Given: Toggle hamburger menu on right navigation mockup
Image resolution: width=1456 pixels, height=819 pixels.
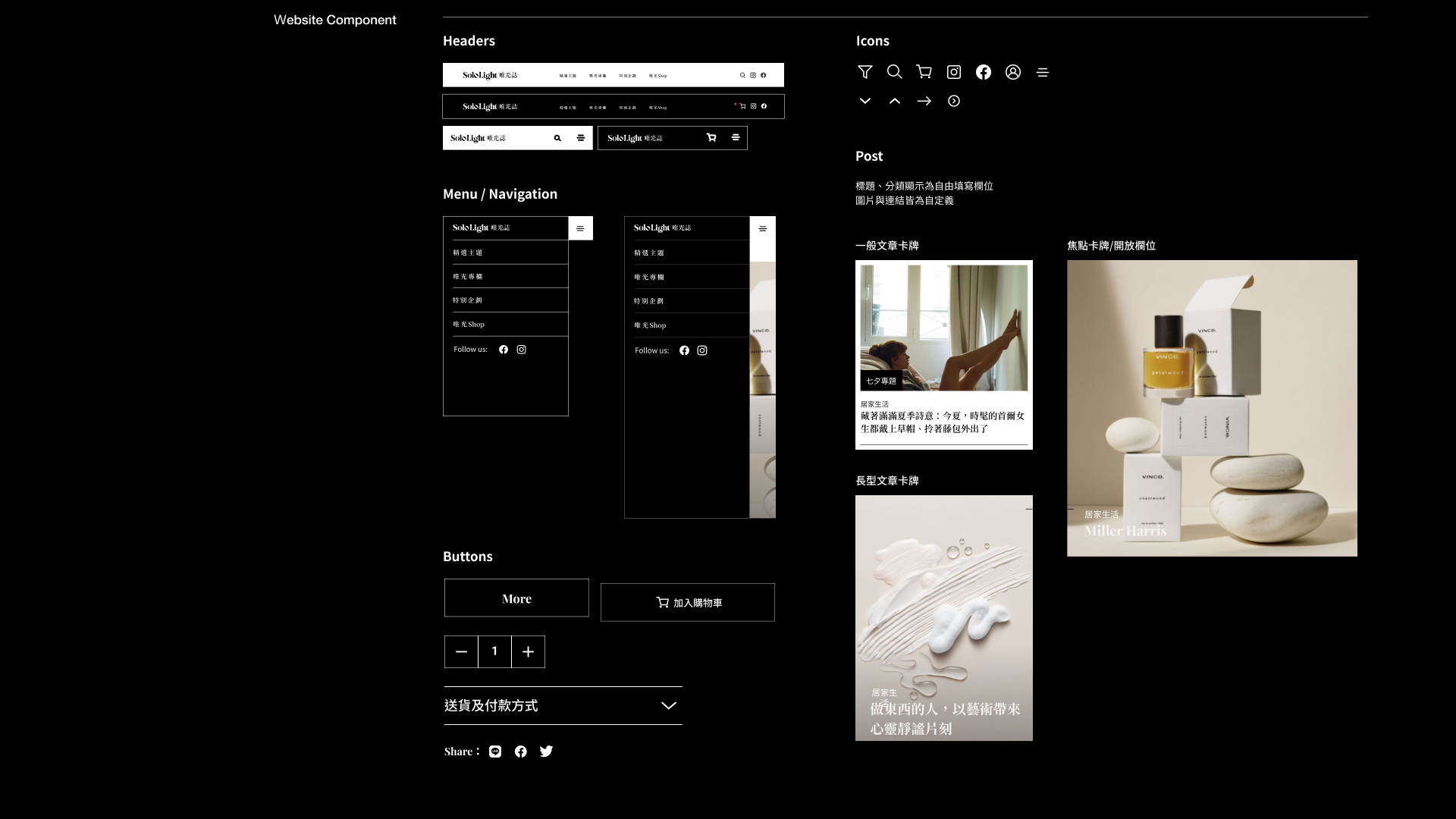Looking at the screenshot, I should [x=762, y=228].
